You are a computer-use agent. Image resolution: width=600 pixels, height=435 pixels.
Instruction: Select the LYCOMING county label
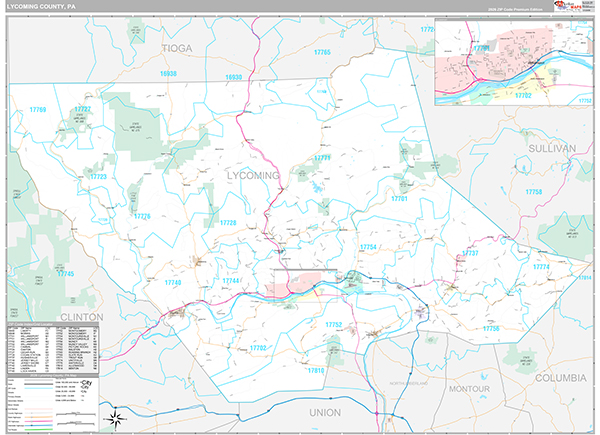tap(246, 176)
